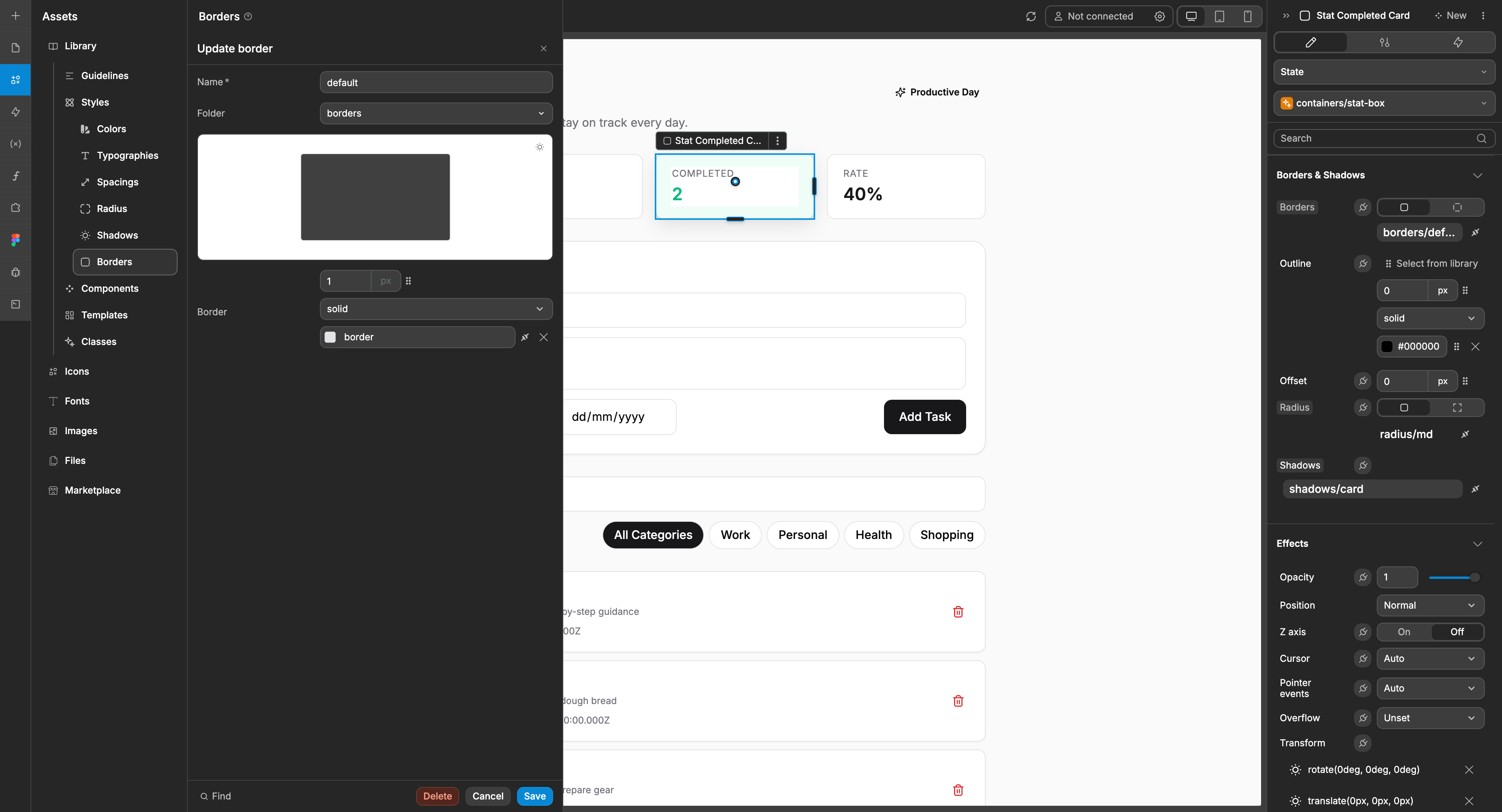Open the Pages icon in the left sidebar
Viewport: 1502px width, 812px height.
point(16,48)
